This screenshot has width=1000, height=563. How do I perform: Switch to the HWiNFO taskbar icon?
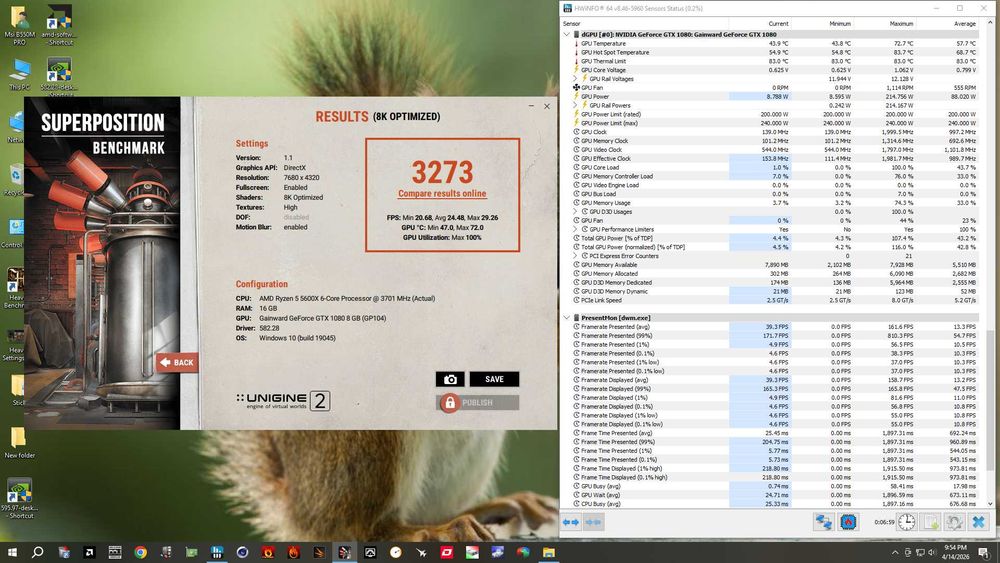coord(217,552)
